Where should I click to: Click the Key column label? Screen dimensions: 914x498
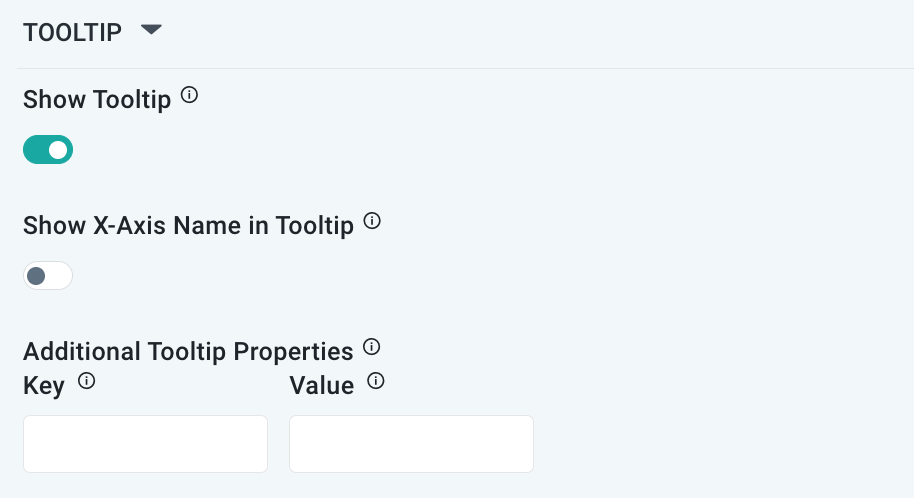click(x=44, y=385)
